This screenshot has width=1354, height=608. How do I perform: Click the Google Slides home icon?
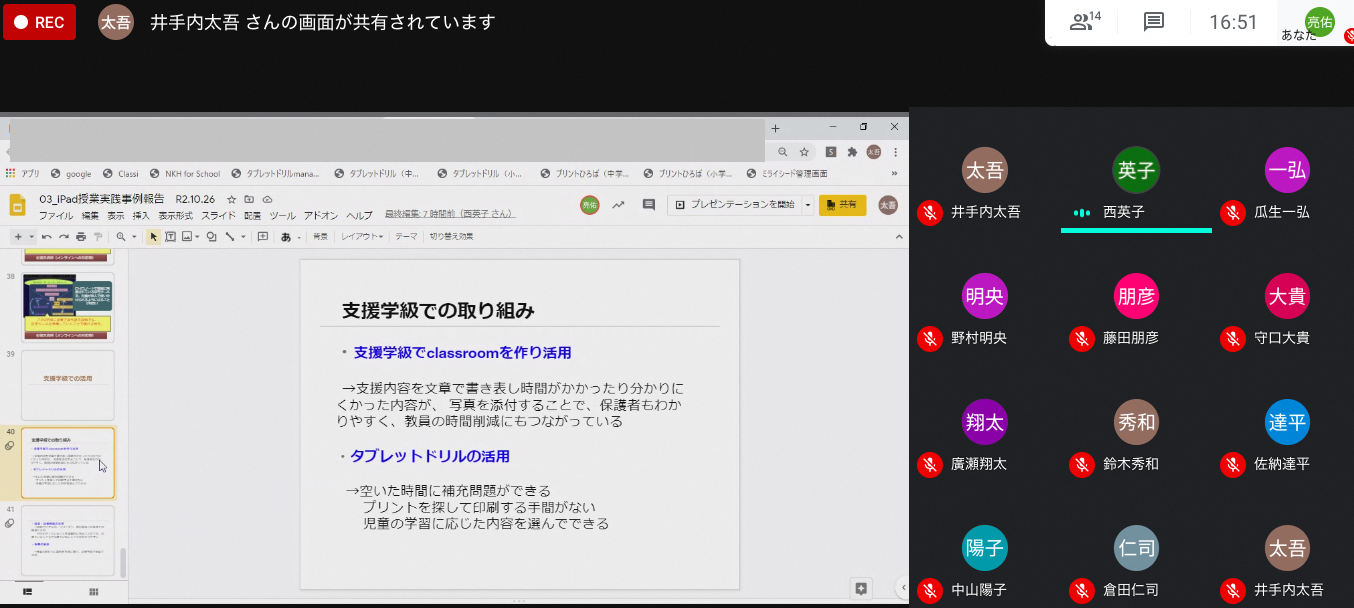coord(17,205)
